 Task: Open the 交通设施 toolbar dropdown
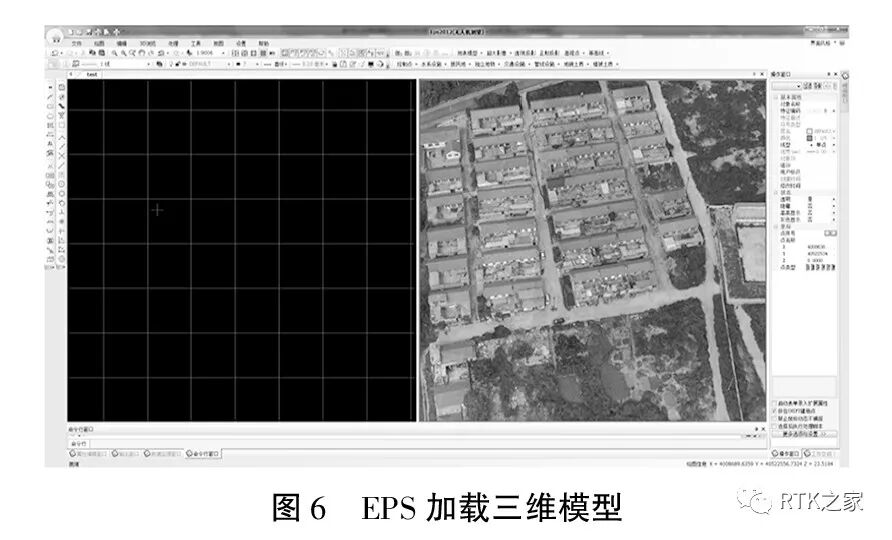(515, 64)
